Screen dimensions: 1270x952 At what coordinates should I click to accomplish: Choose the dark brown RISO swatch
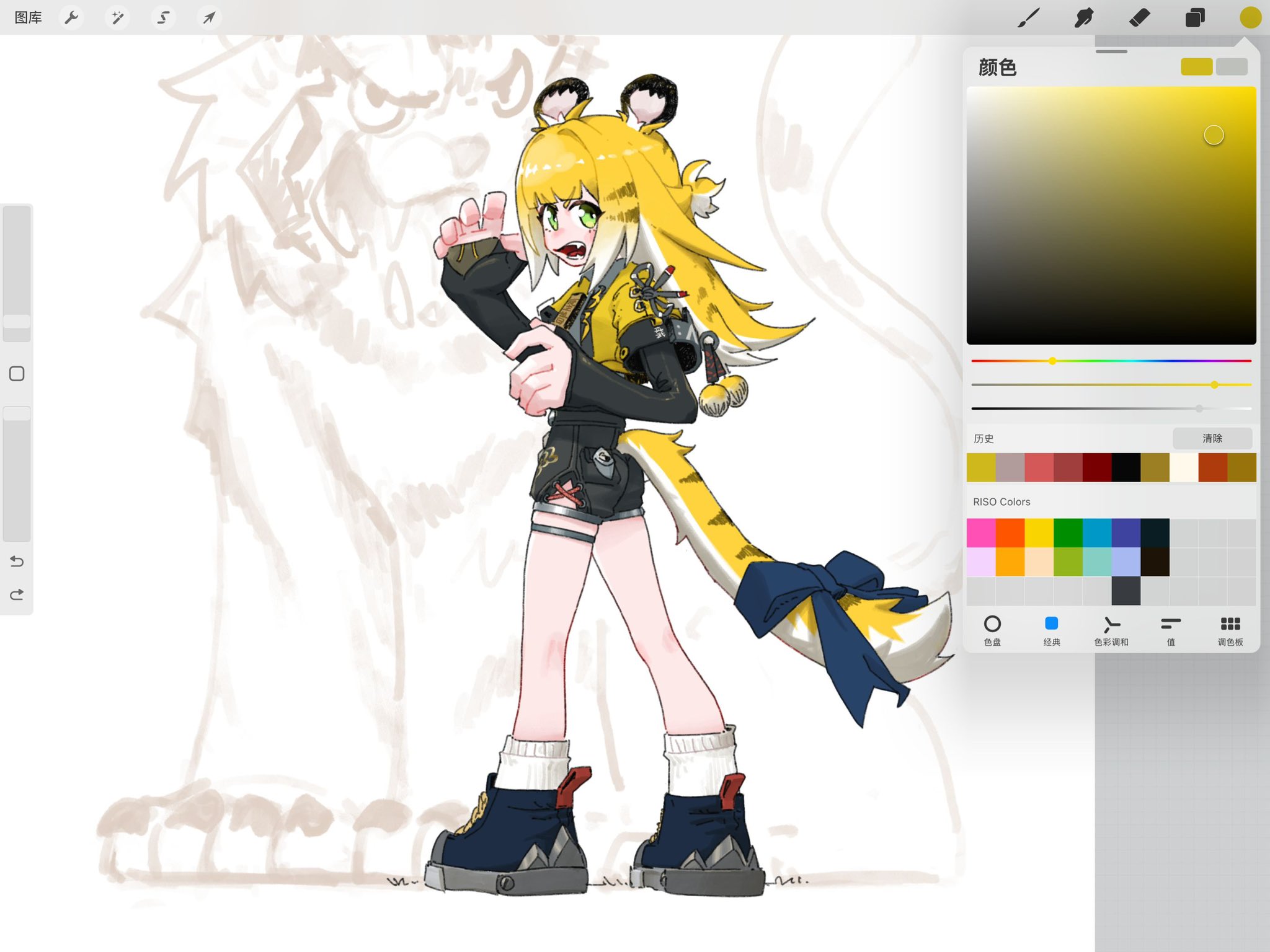pyautogui.click(x=1155, y=562)
